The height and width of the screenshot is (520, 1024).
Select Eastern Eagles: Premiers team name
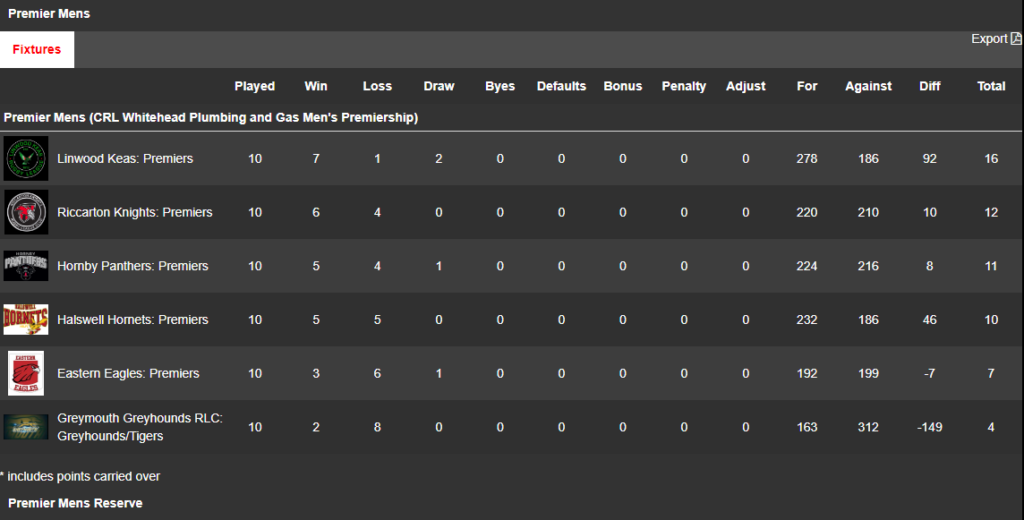pos(128,373)
